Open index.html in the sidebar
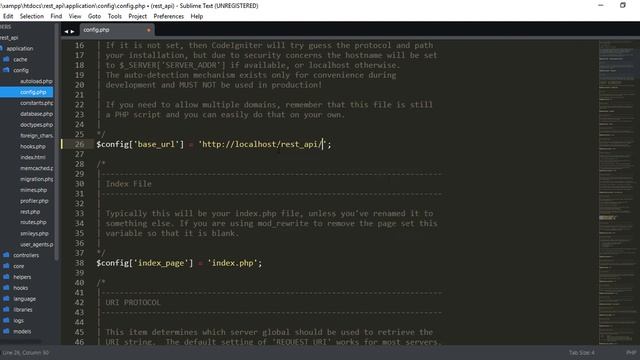The image size is (640, 360). [x=33, y=157]
